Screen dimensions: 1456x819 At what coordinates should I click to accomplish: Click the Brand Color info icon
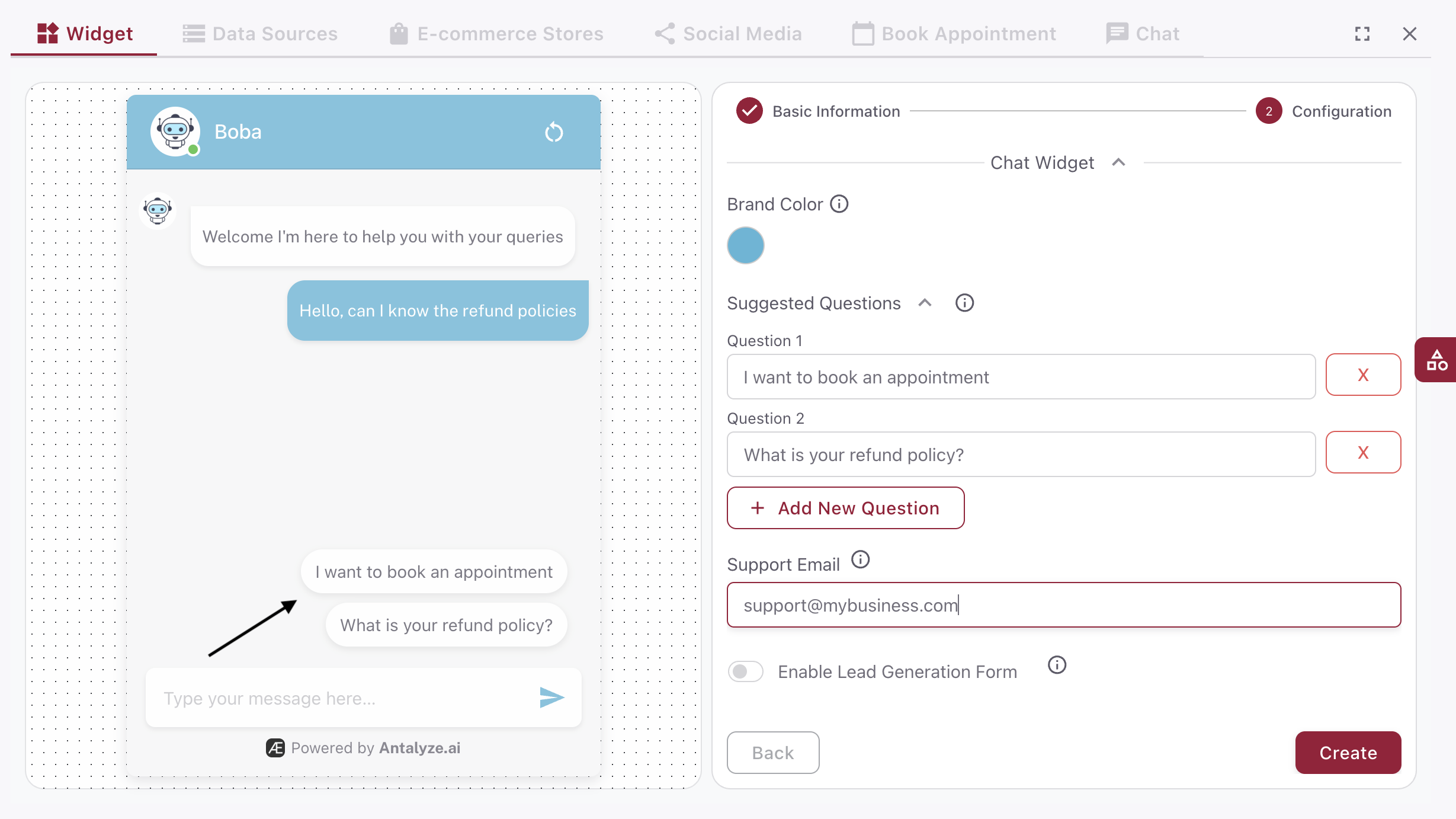click(x=839, y=204)
